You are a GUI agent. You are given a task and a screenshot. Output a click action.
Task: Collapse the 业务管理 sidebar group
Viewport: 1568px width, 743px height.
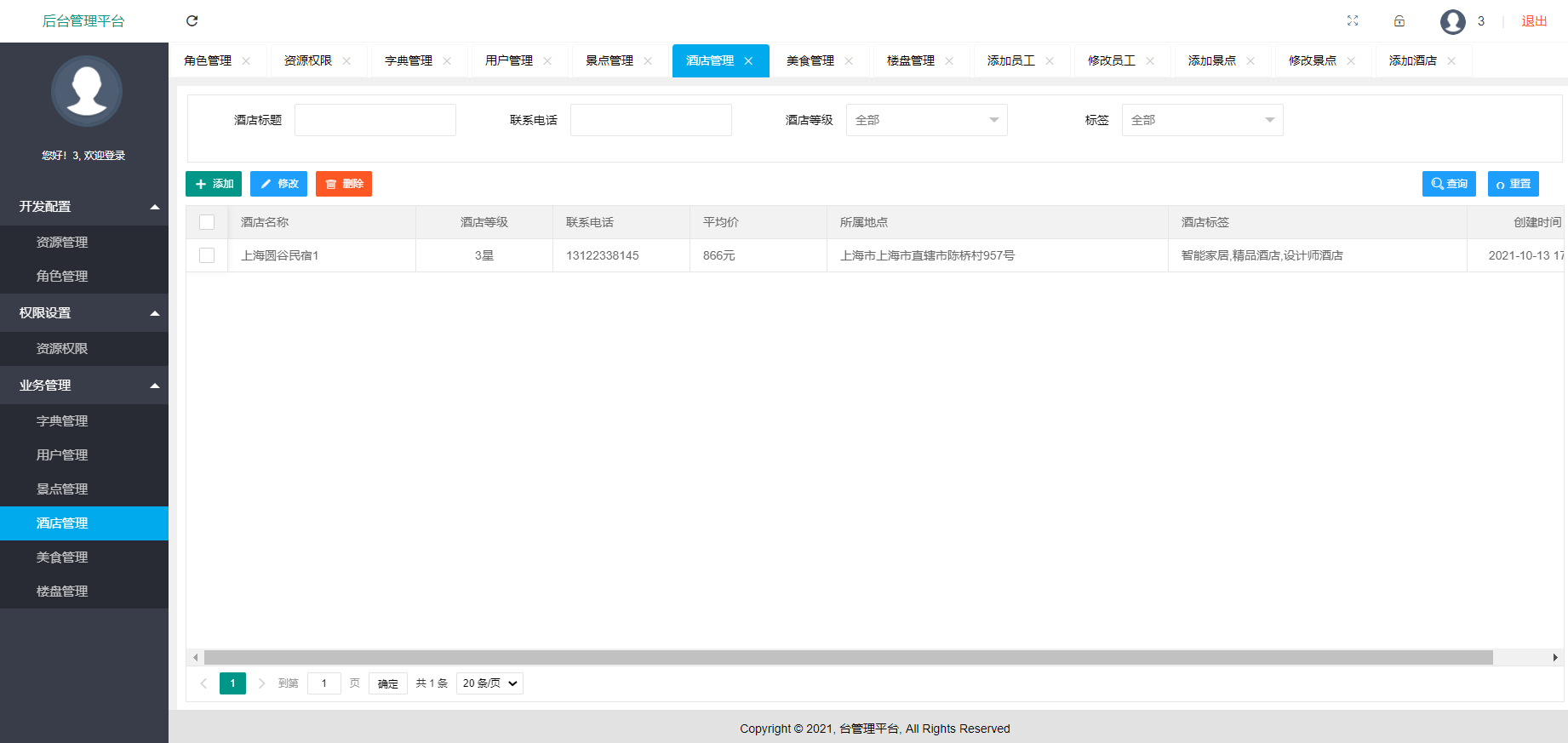tap(84, 386)
